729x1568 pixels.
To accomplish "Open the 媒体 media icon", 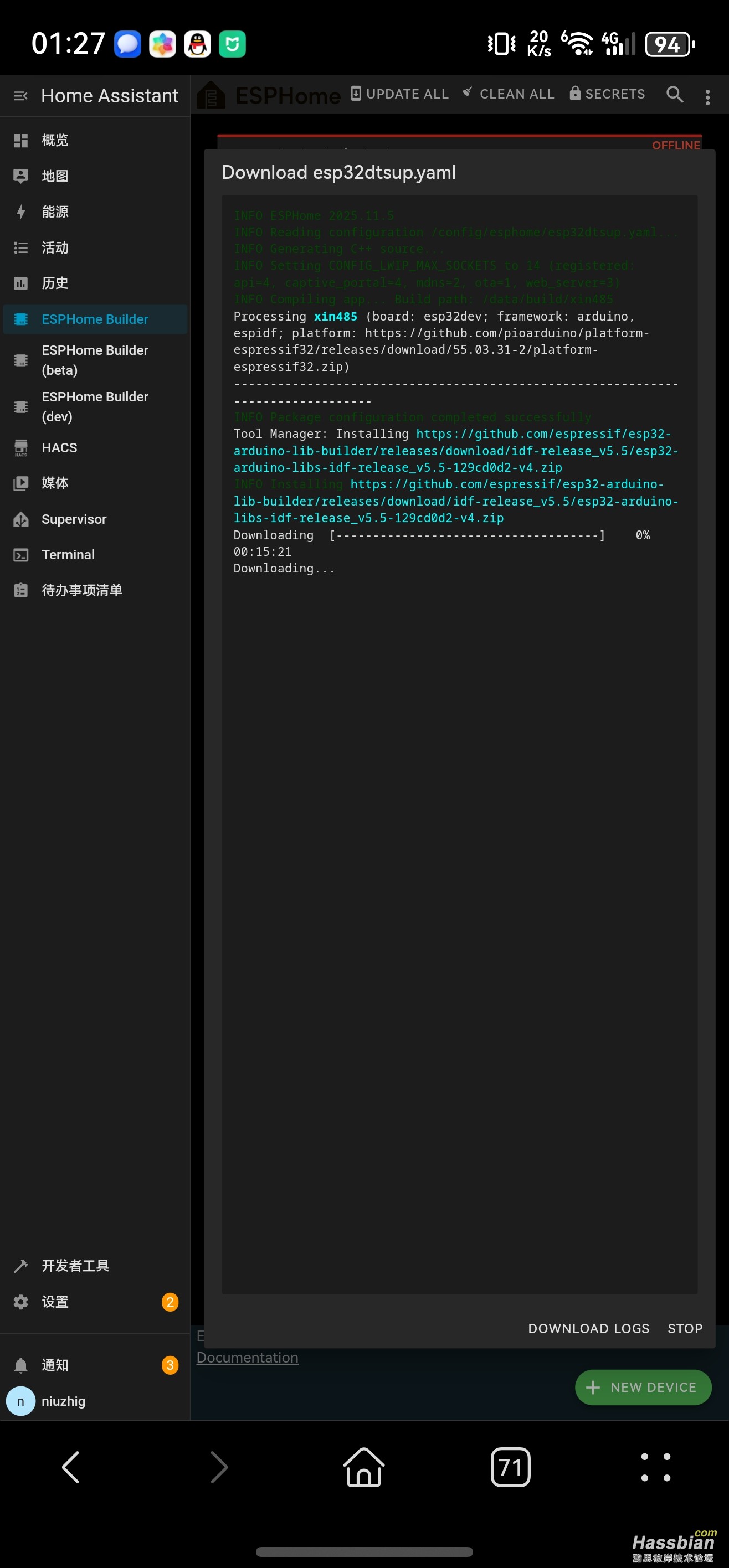I will click(20, 483).
